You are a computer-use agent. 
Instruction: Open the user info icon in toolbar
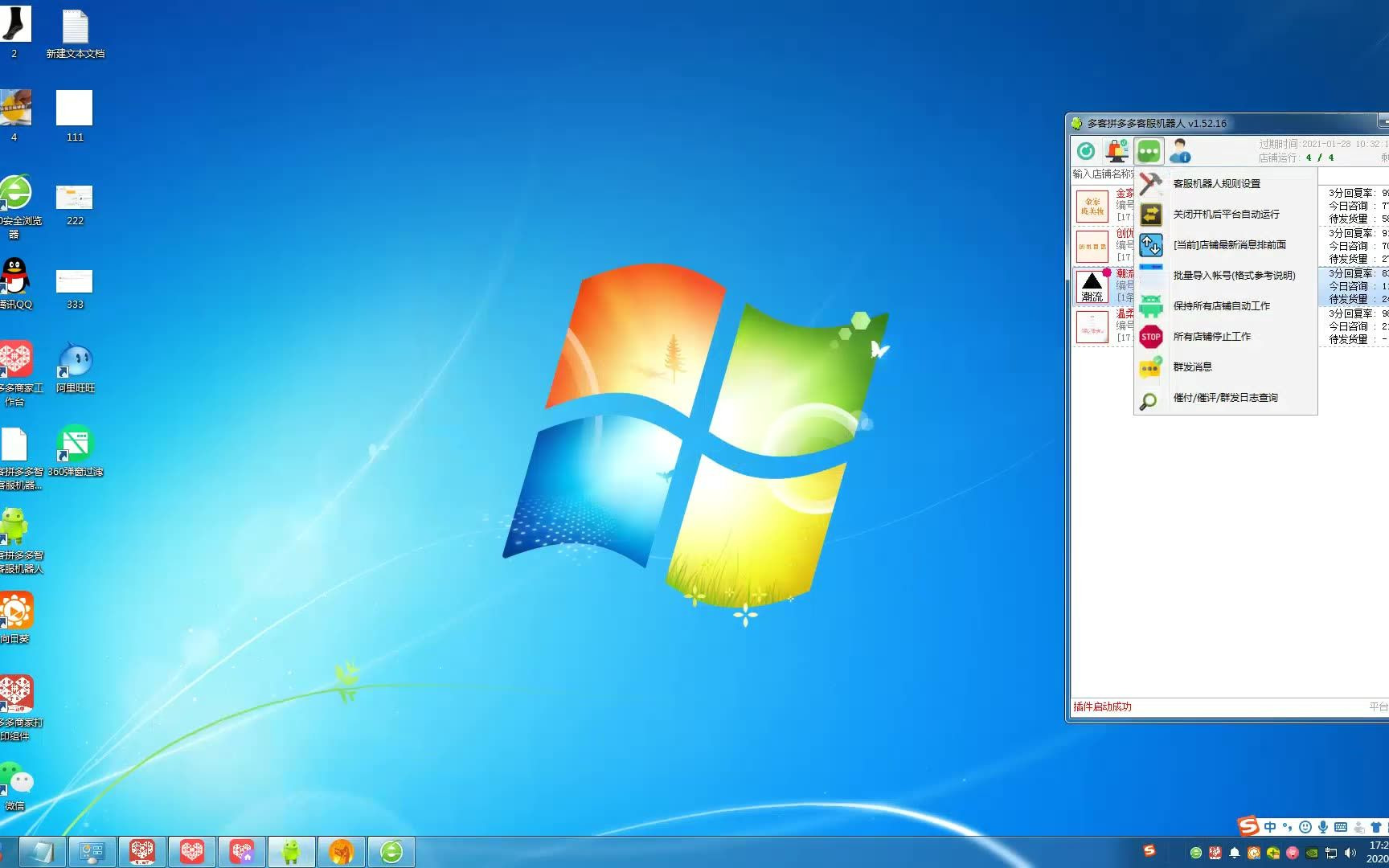click(1180, 151)
